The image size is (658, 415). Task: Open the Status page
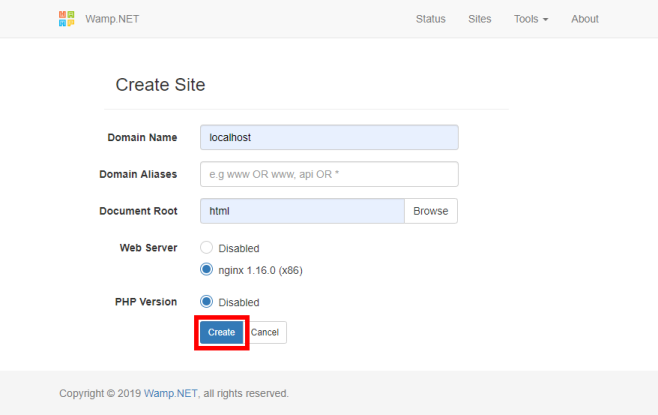430,19
